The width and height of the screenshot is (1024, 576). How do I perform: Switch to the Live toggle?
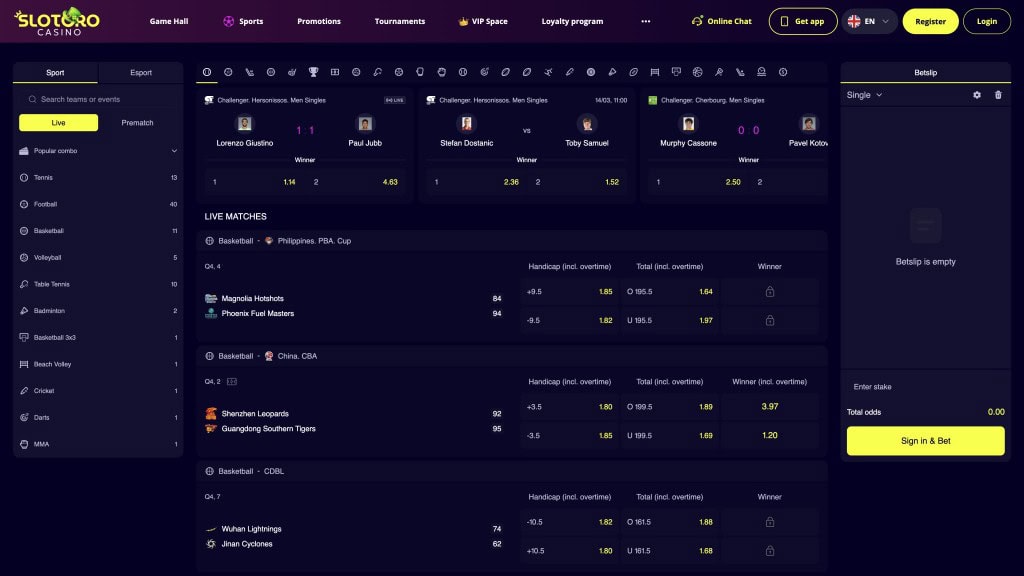point(58,123)
